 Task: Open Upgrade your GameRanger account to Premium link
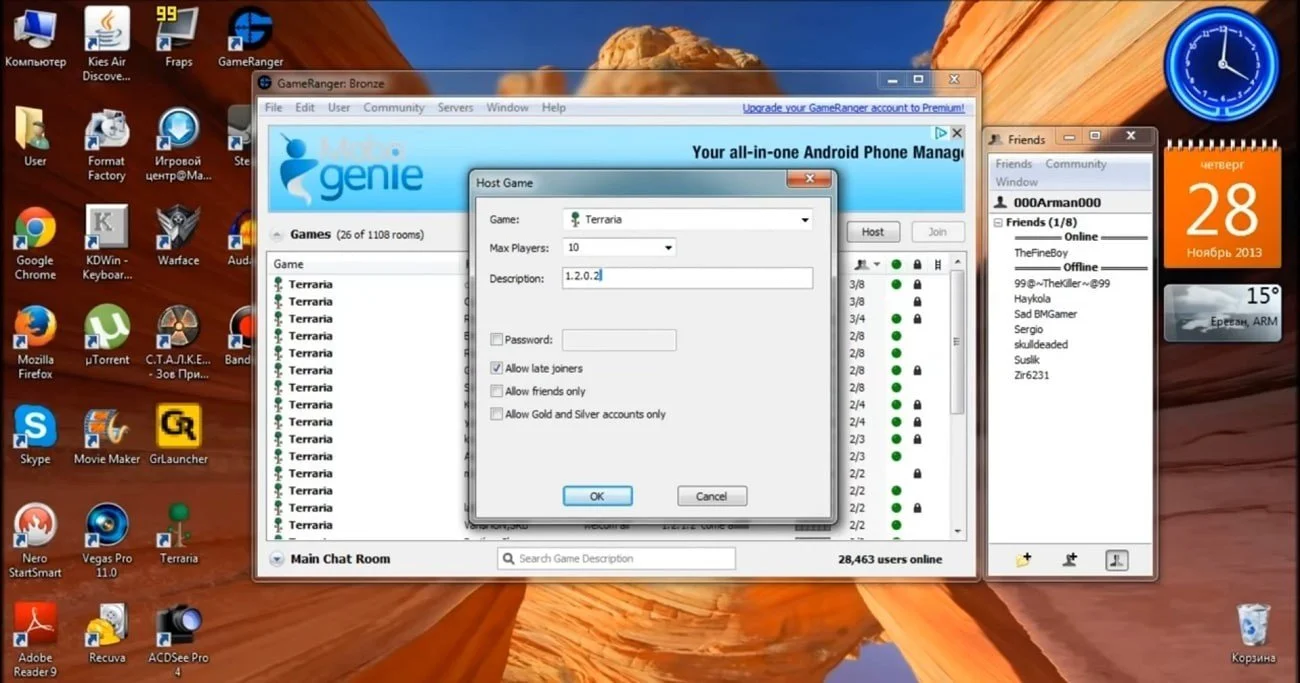click(853, 108)
